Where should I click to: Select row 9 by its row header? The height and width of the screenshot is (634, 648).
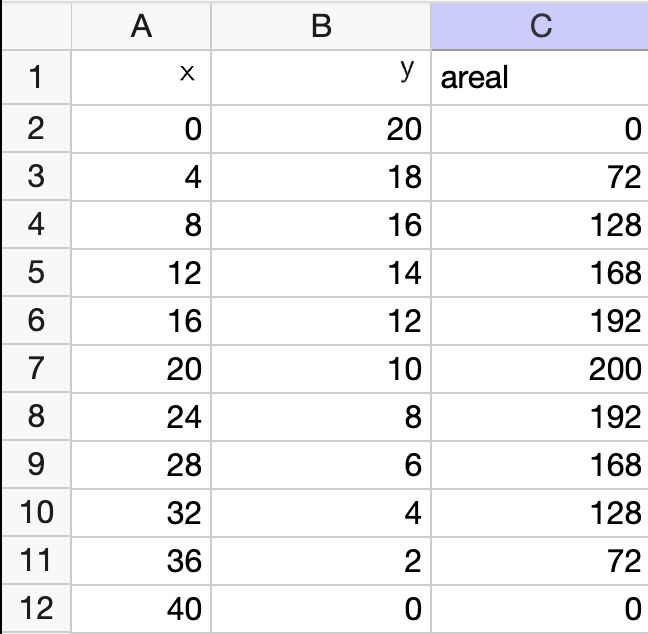click(36, 464)
